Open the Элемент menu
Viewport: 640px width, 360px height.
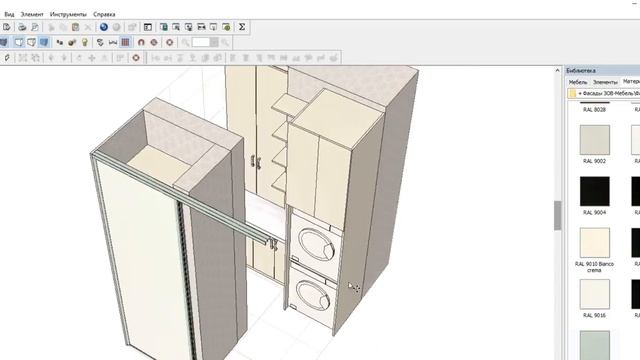pyautogui.click(x=32, y=14)
